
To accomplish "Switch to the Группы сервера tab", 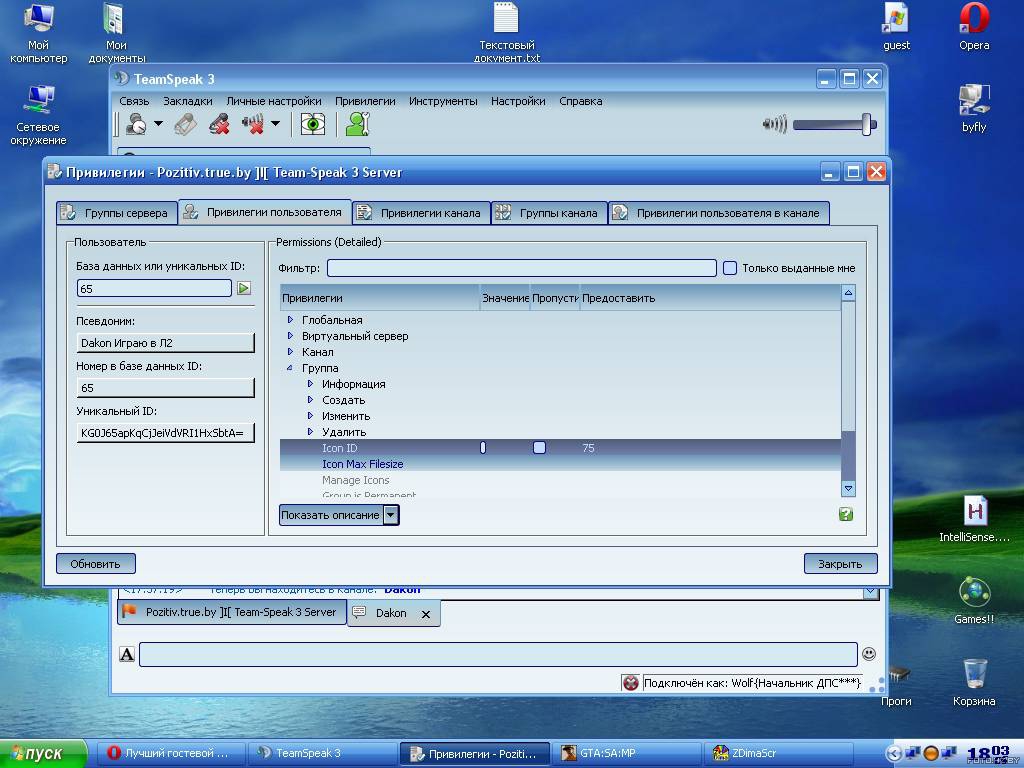I will coord(117,213).
